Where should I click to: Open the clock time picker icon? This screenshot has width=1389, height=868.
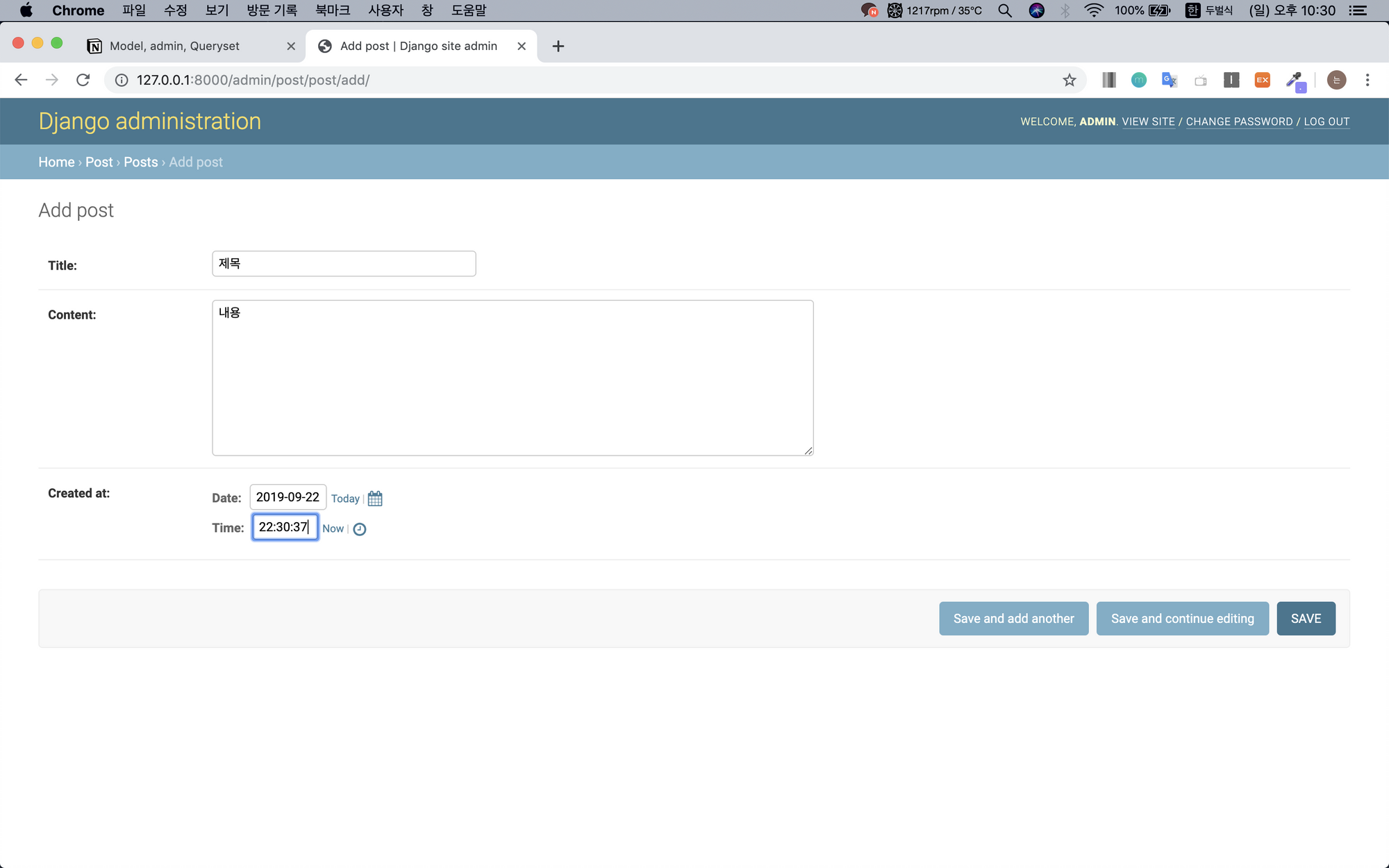click(x=359, y=529)
